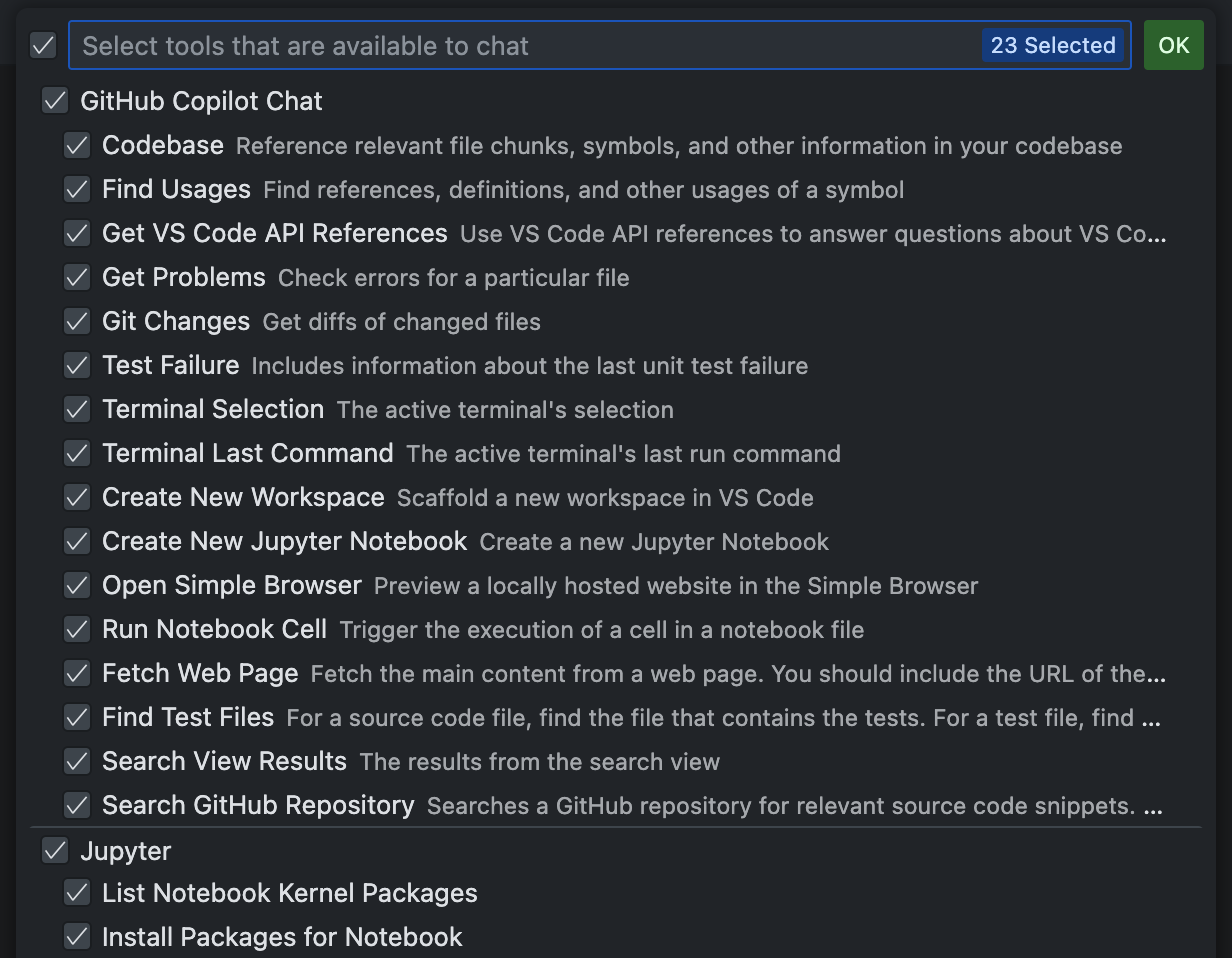This screenshot has width=1232, height=958.
Task: Click 'Preview a locally hosted website' description
Action: tap(676, 586)
